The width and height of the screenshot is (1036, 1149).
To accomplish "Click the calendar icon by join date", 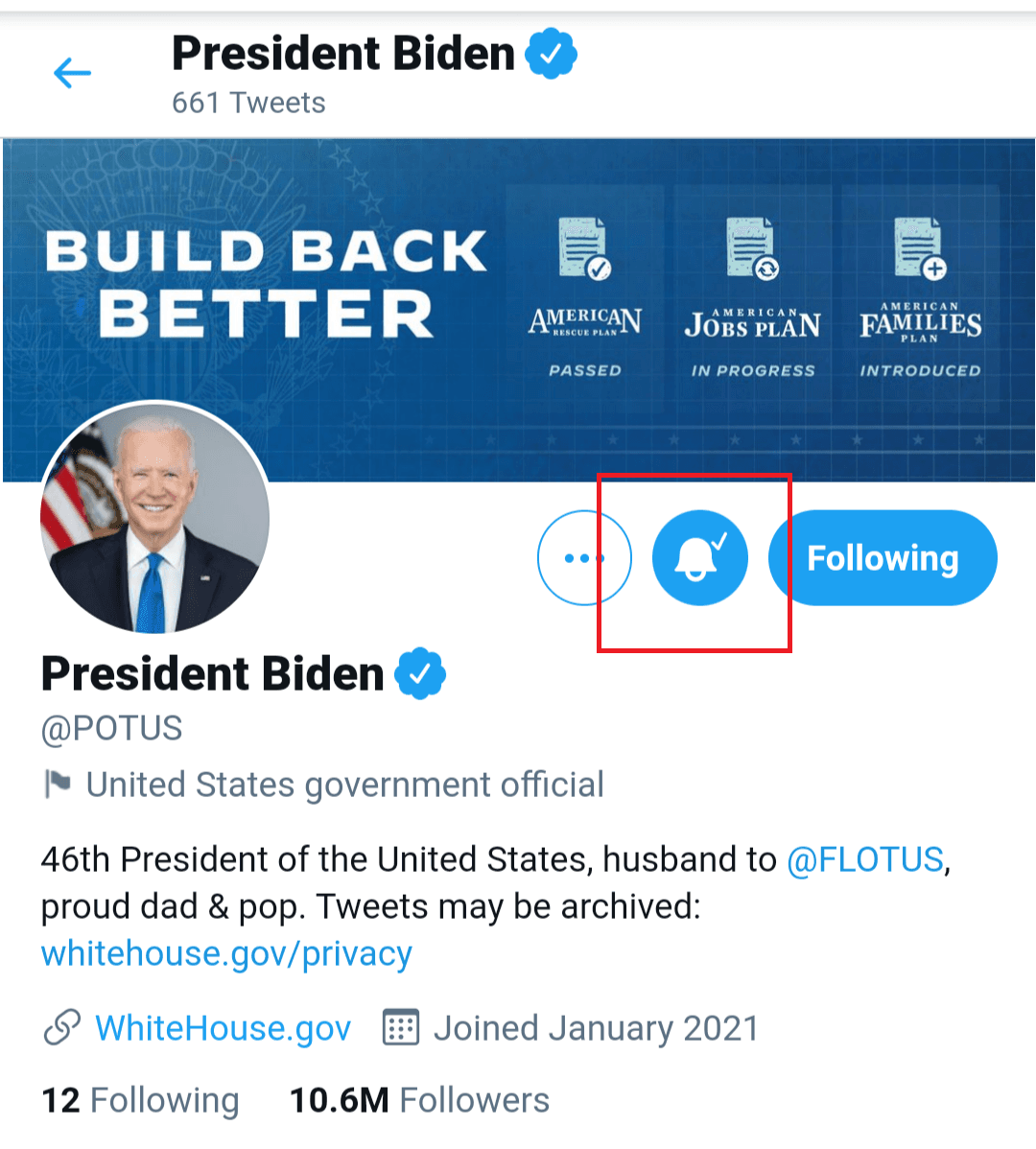I will [x=401, y=1028].
